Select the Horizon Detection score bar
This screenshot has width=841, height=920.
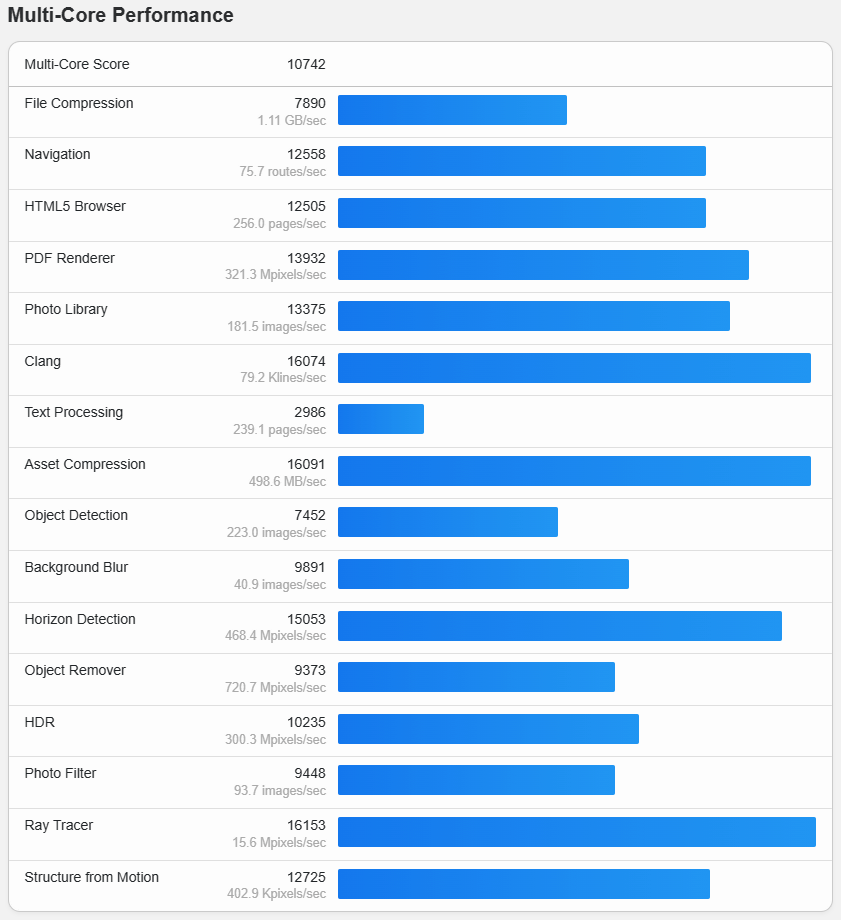tap(559, 626)
